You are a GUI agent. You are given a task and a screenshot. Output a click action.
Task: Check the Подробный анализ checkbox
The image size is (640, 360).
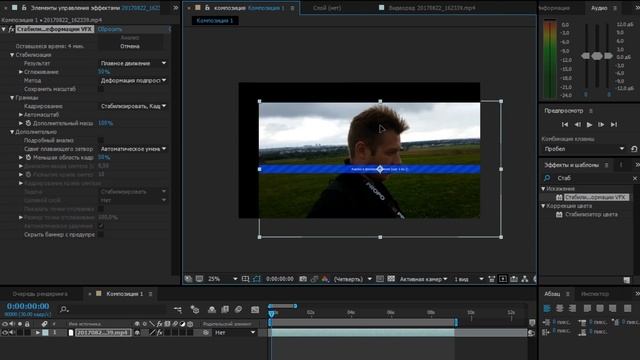[x=100, y=140]
